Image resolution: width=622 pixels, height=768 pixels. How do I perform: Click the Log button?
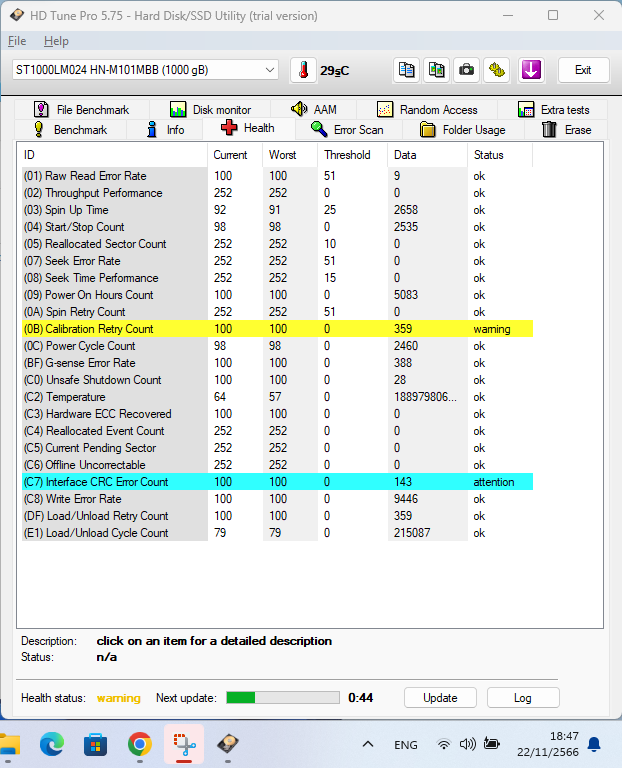pyautogui.click(x=523, y=697)
